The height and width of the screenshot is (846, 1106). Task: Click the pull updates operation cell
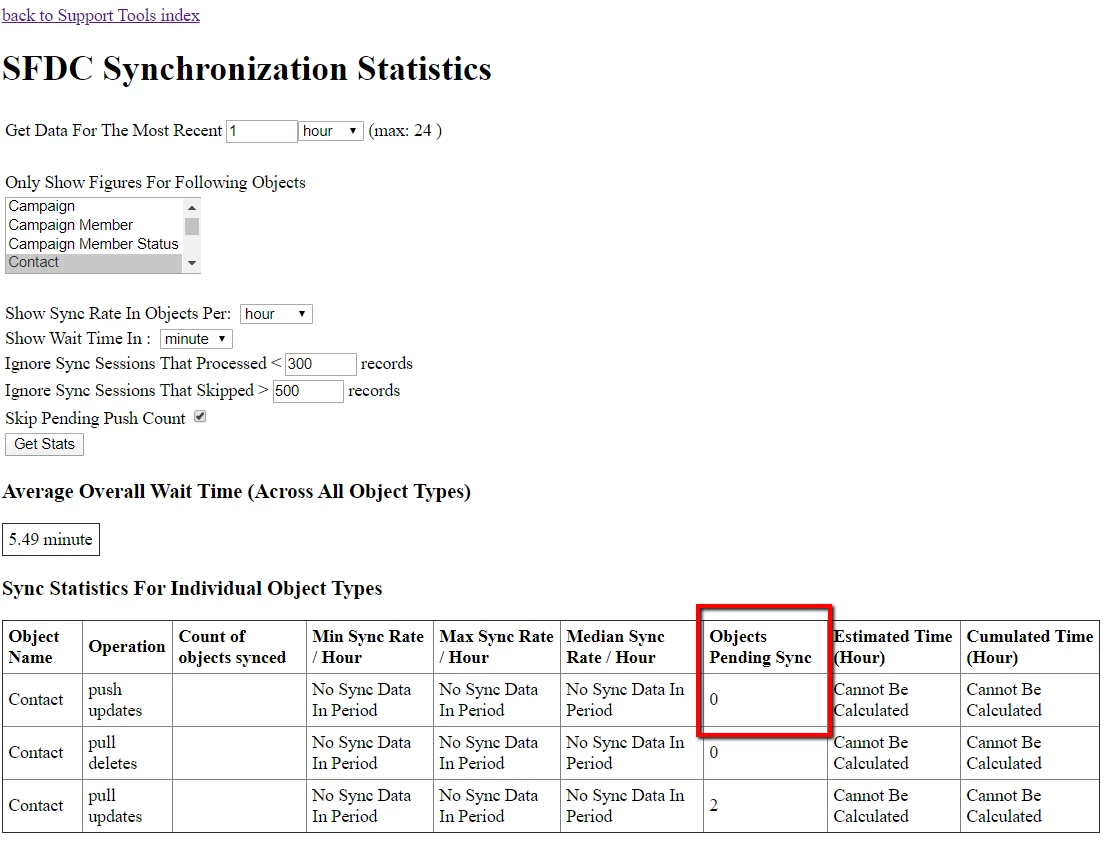[x=127, y=806]
